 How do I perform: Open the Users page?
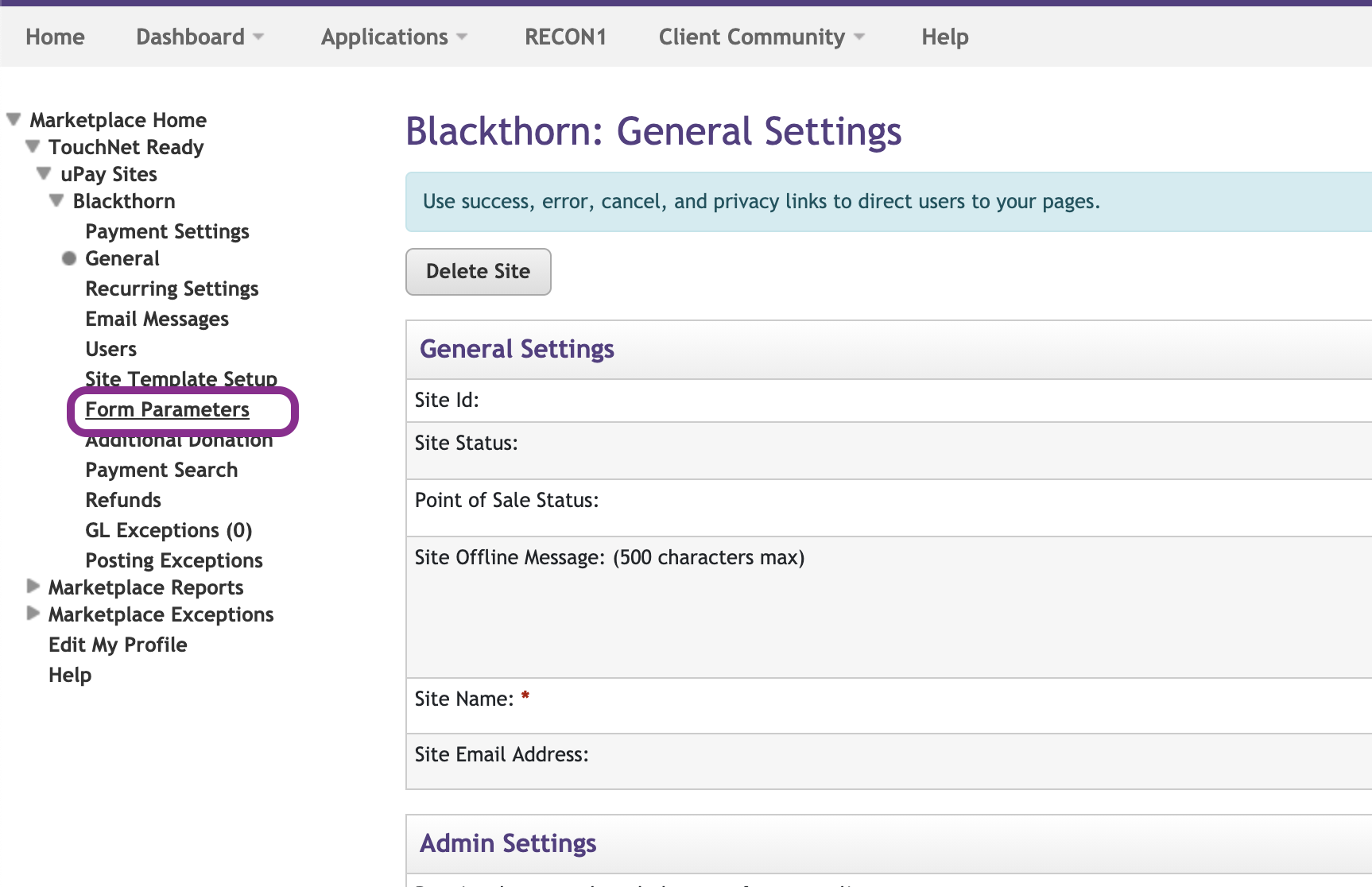pos(110,349)
